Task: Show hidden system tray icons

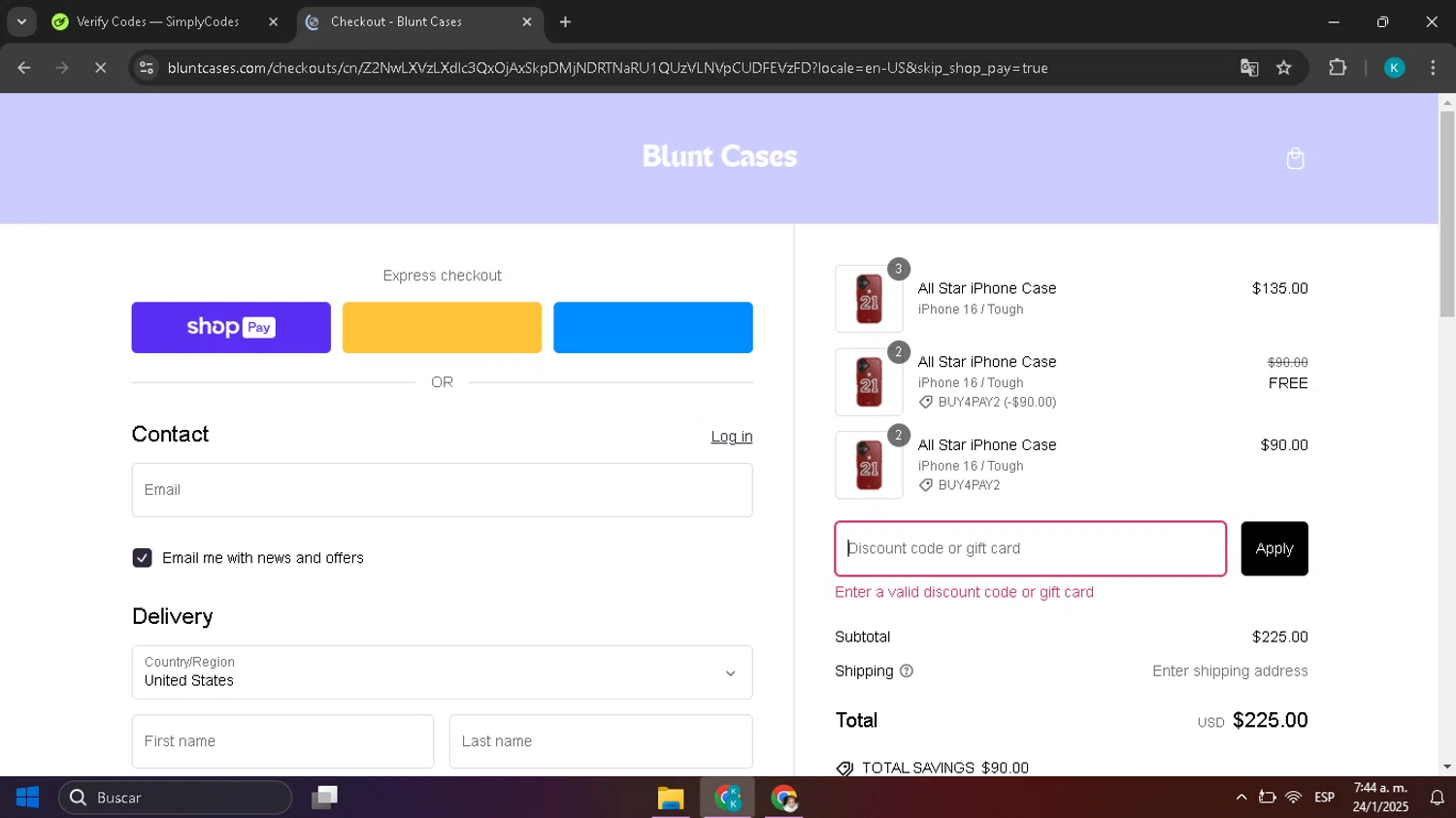Action: (x=1241, y=798)
